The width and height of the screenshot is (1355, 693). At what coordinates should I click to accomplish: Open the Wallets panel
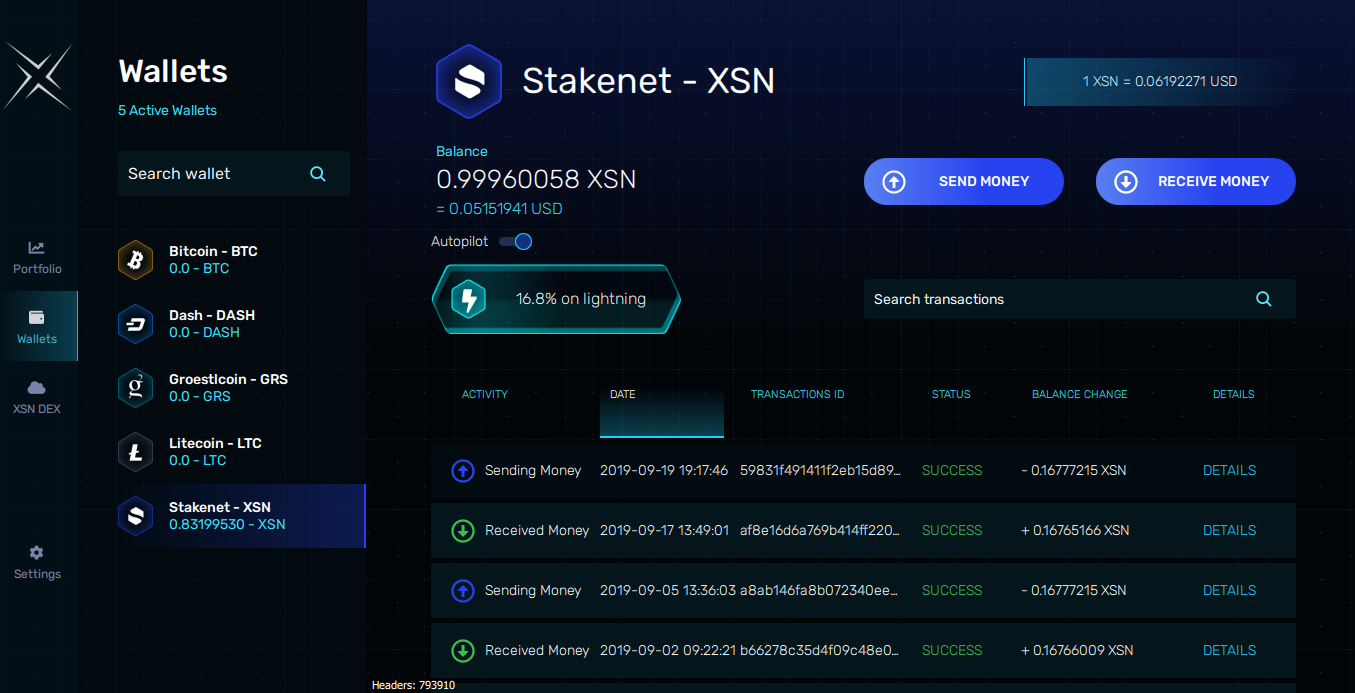(37, 326)
